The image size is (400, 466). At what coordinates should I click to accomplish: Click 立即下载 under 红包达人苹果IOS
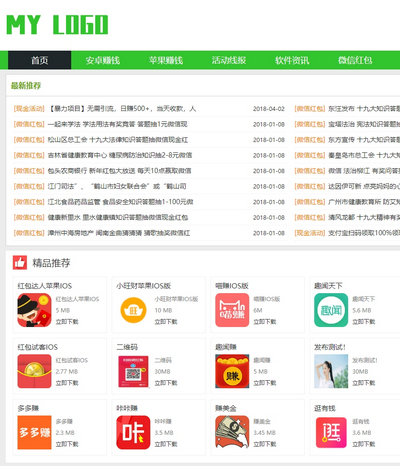click(x=67, y=322)
